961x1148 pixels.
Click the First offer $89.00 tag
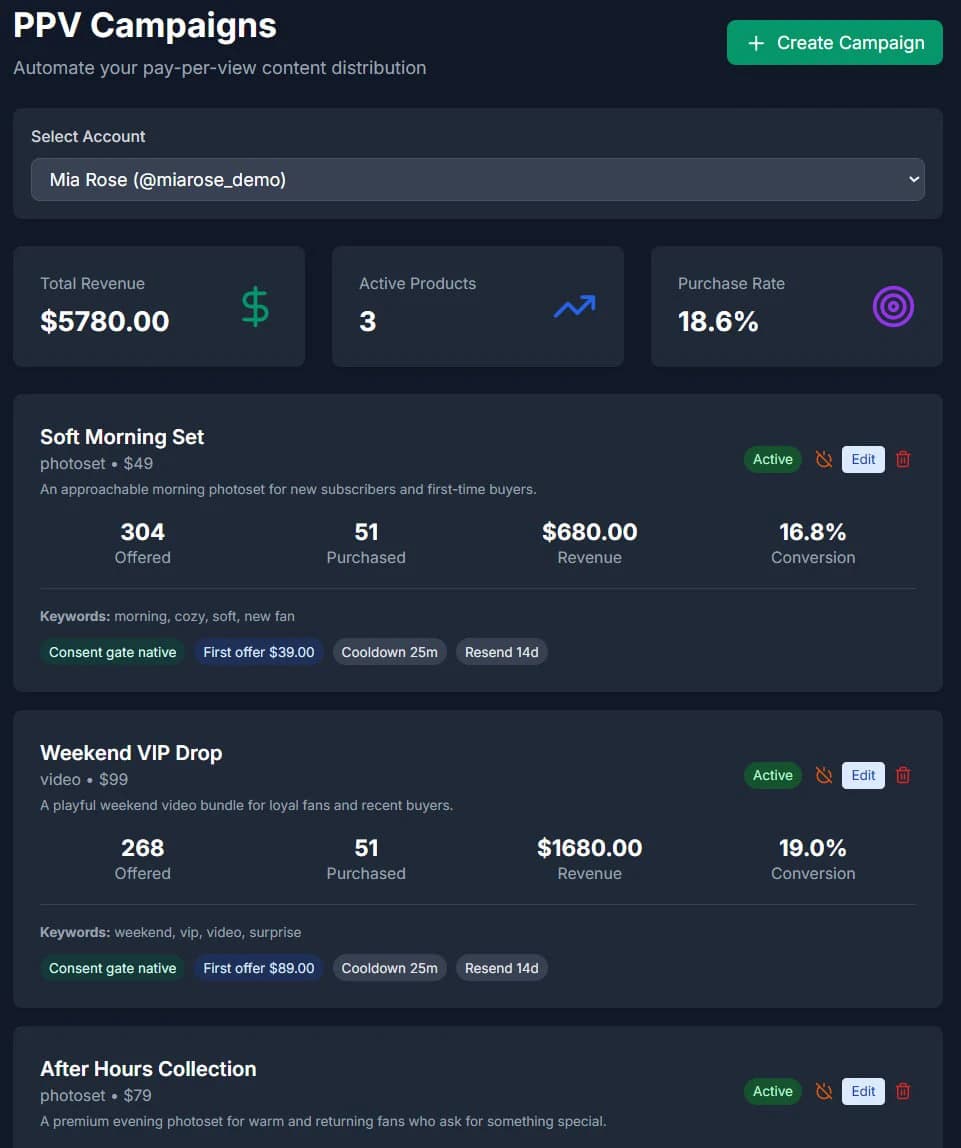[258, 969]
